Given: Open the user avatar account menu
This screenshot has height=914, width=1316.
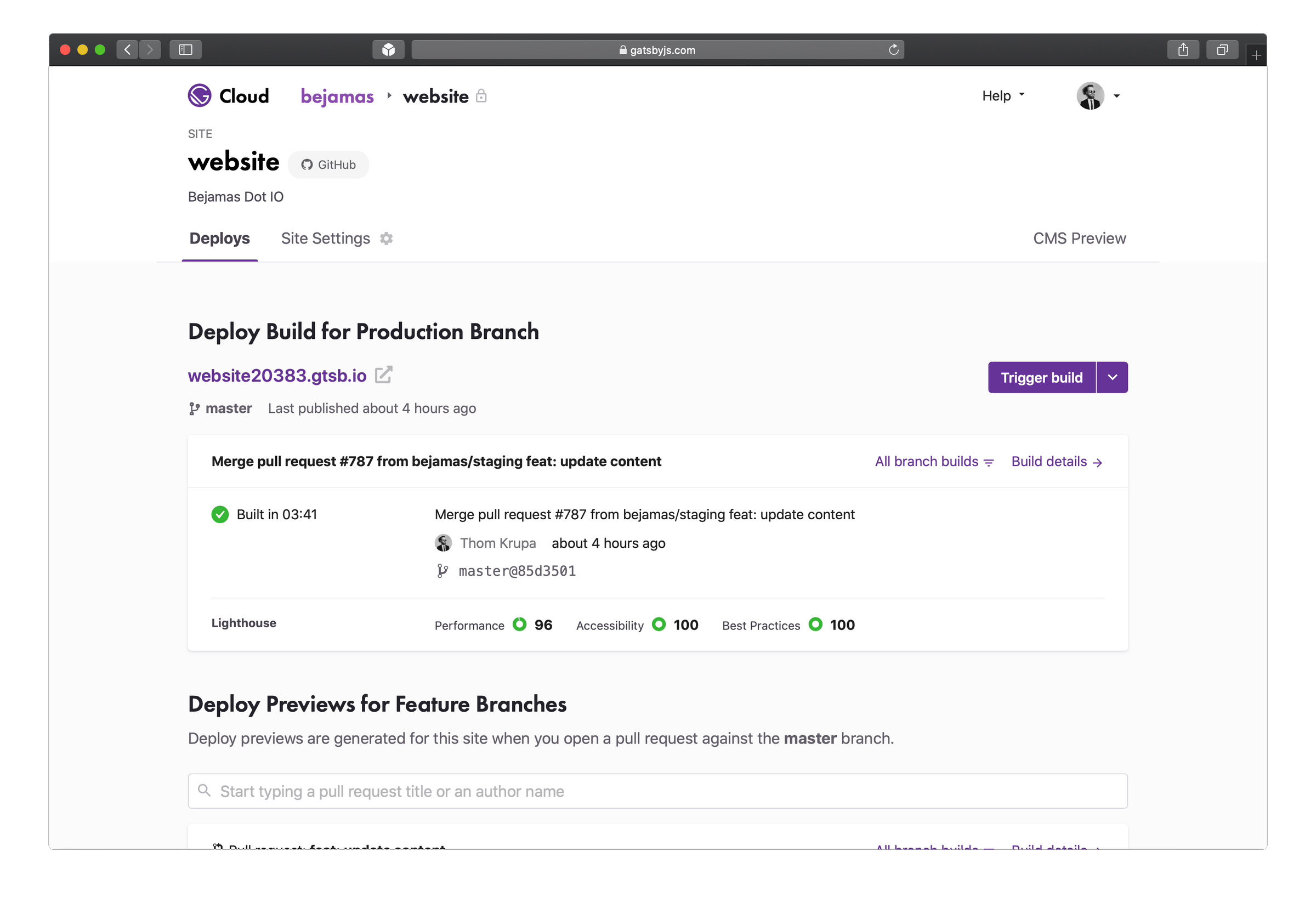Looking at the screenshot, I should (1098, 95).
